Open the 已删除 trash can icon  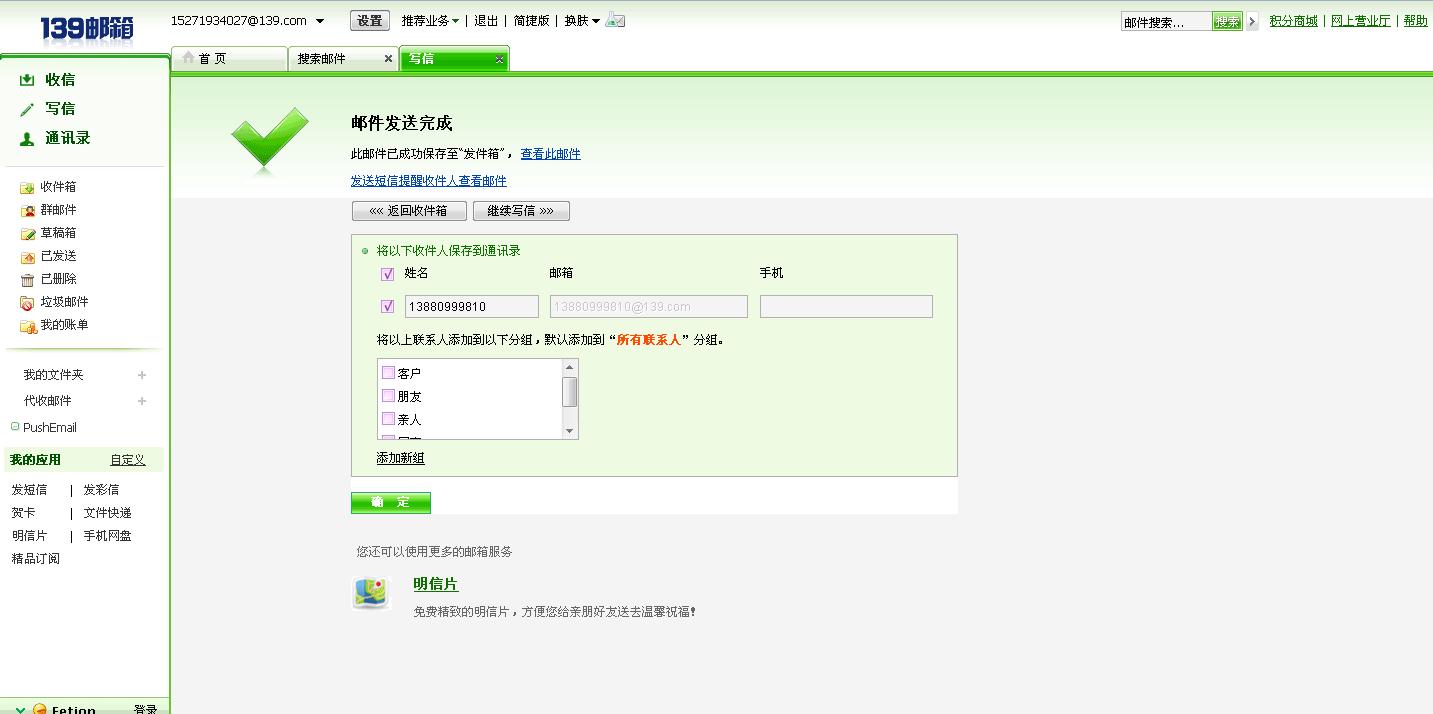point(28,280)
